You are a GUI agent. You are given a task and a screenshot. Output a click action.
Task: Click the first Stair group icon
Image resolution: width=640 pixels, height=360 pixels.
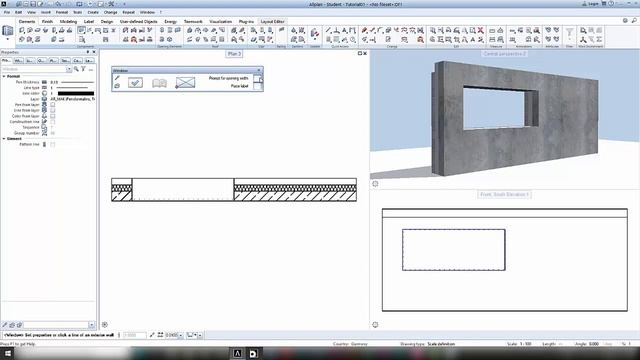pyautogui.click(x=253, y=31)
